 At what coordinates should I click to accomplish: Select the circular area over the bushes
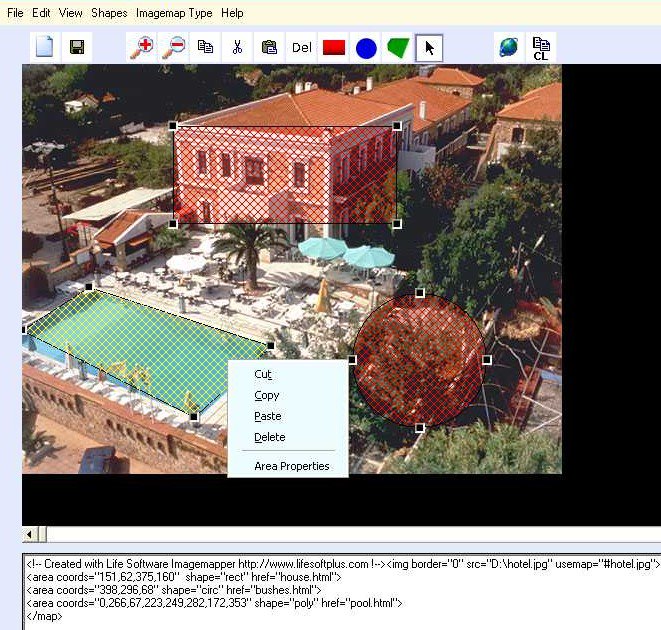(x=419, y=360)
